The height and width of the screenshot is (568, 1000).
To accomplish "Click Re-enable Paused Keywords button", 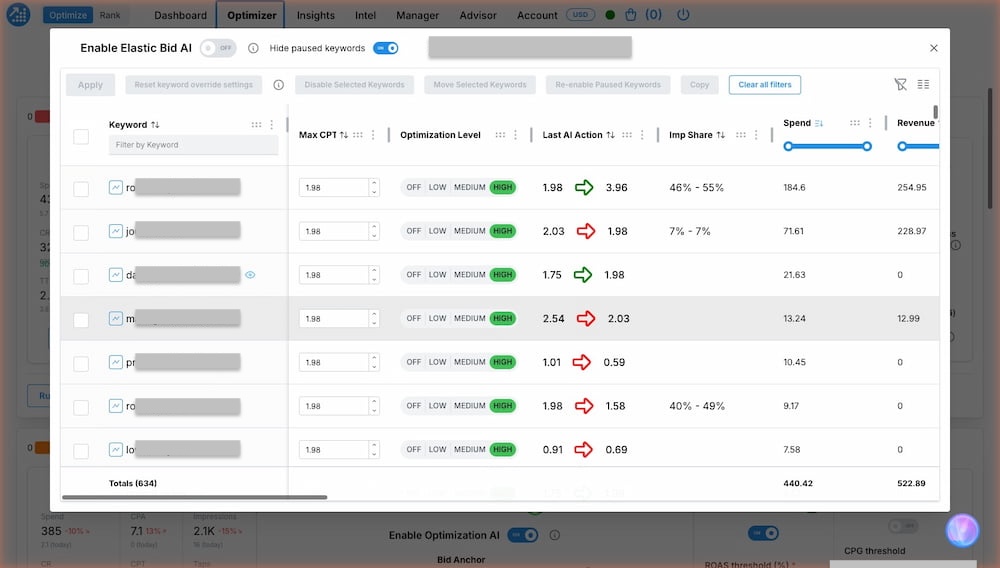I will 608,85.
